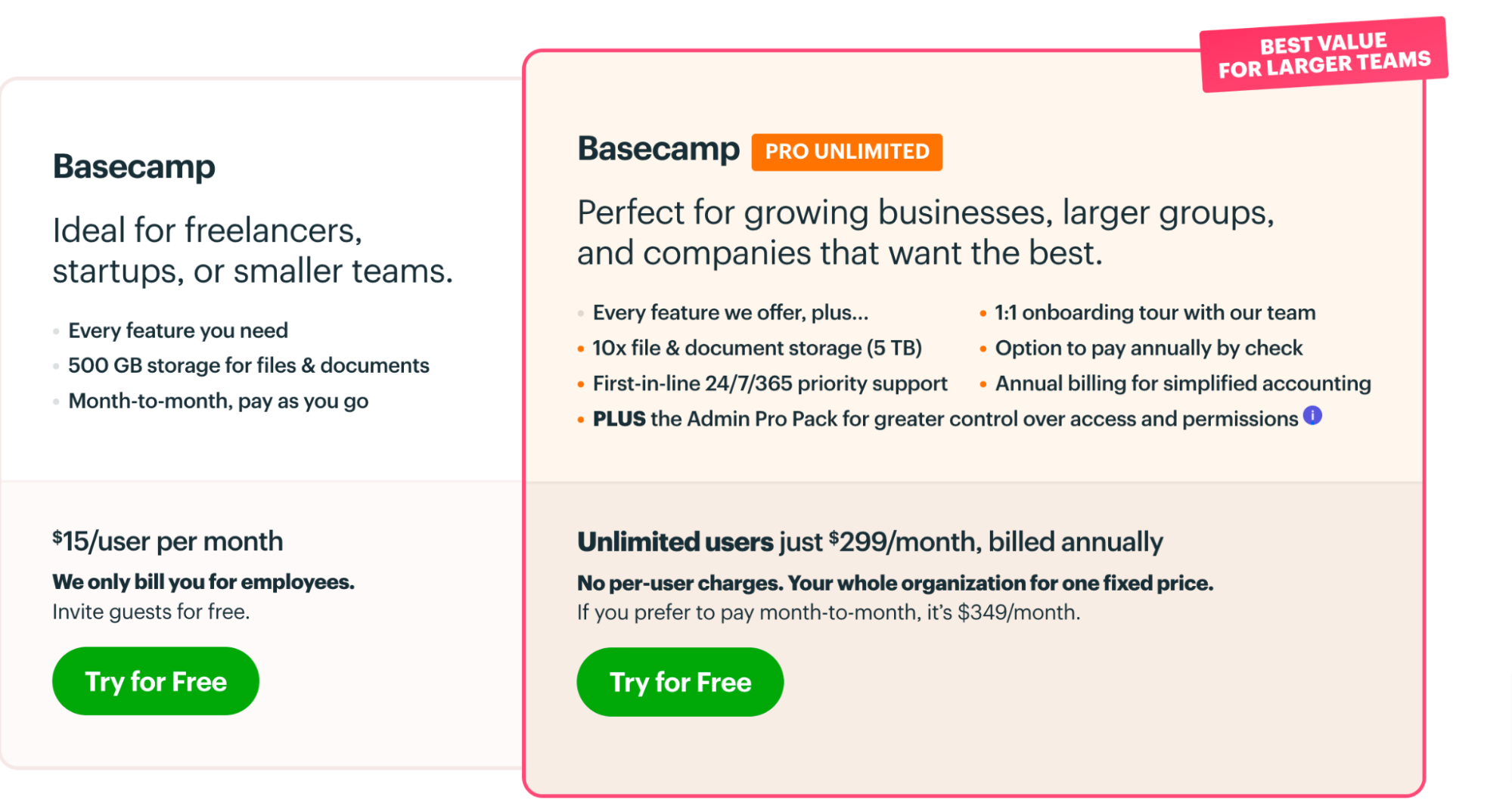Screen dimensions: 1512x806
Task: Select the 500 GB storage feature line
Action: [248, 365]
